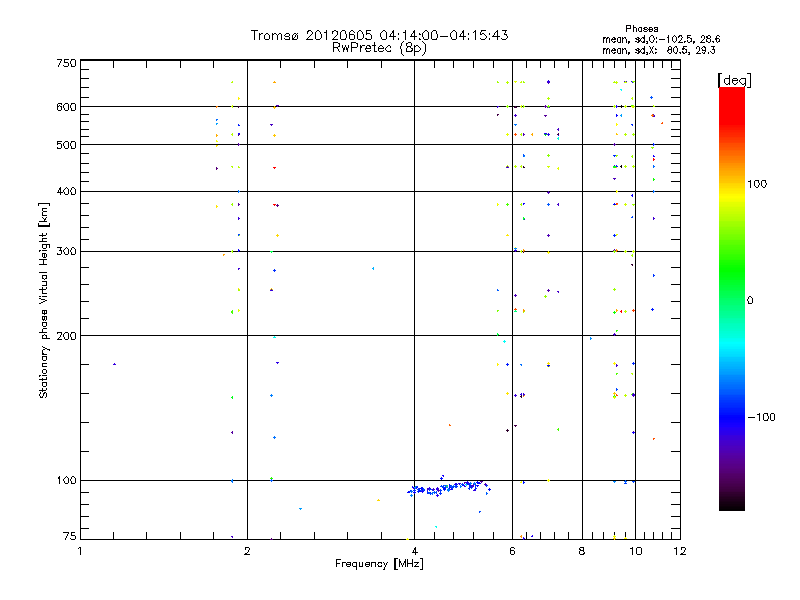Click the 600 km tick label

coord(66,107)
